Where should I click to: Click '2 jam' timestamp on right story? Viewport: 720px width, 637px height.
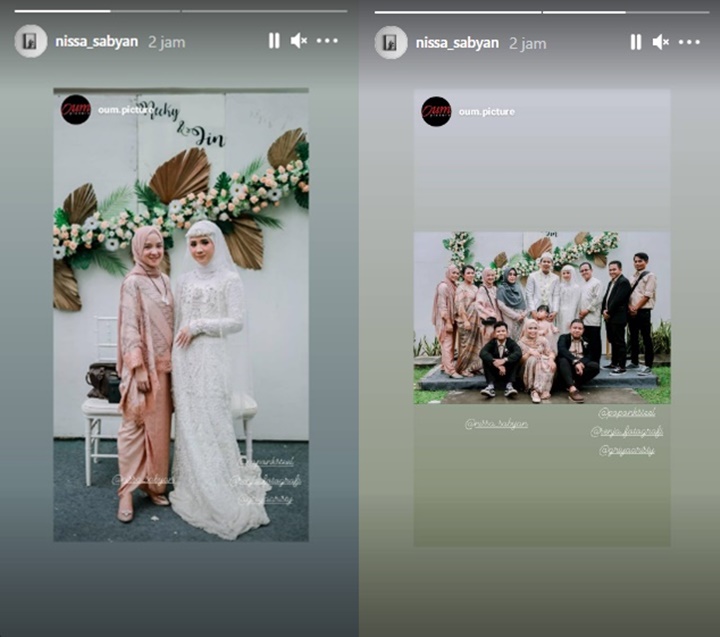click(x=528, y=44)
